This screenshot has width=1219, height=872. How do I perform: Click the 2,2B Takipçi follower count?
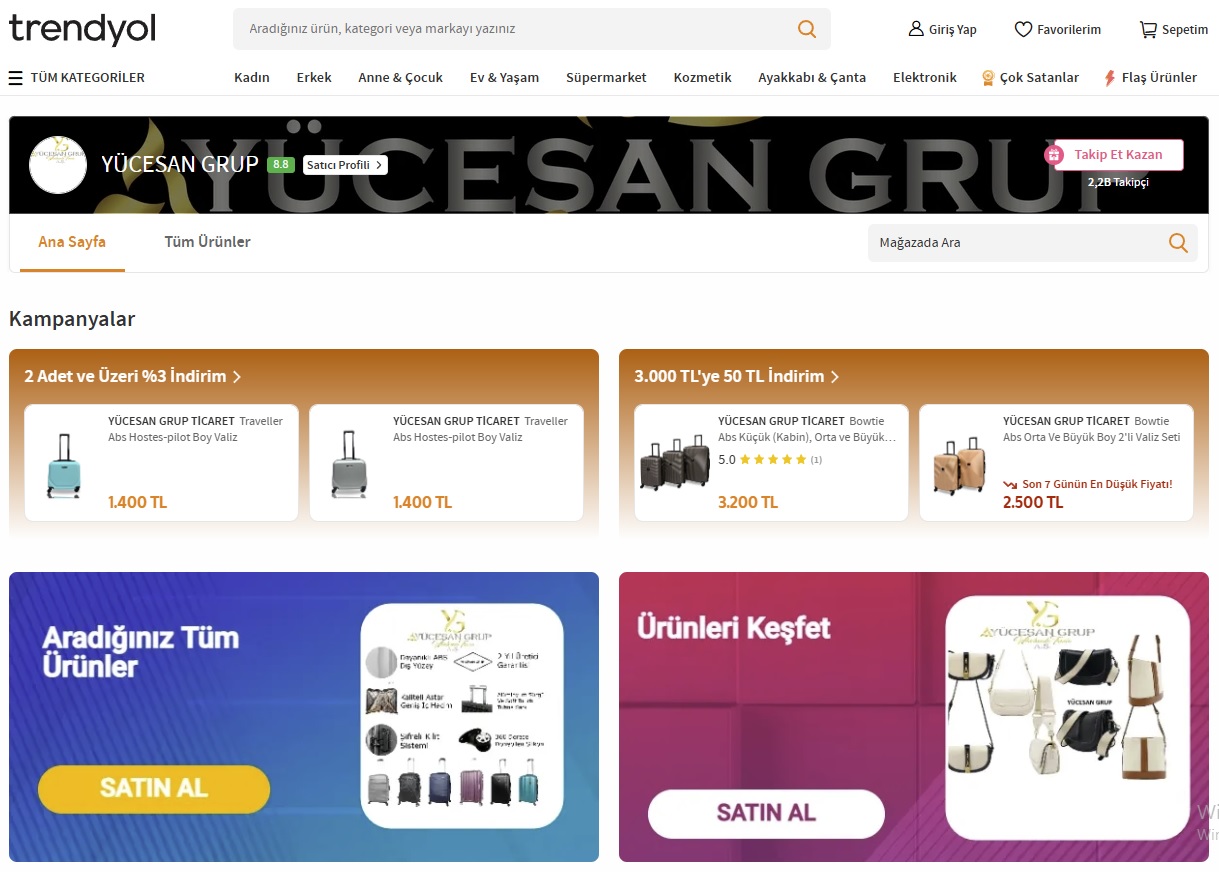pyautogui.click(x=1118, y=182)
